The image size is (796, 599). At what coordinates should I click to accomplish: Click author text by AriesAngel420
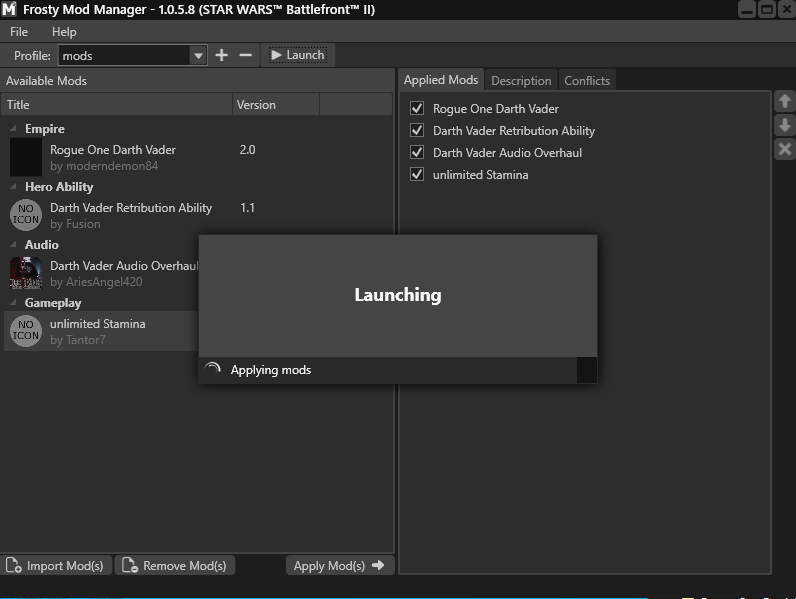point(96,282)
